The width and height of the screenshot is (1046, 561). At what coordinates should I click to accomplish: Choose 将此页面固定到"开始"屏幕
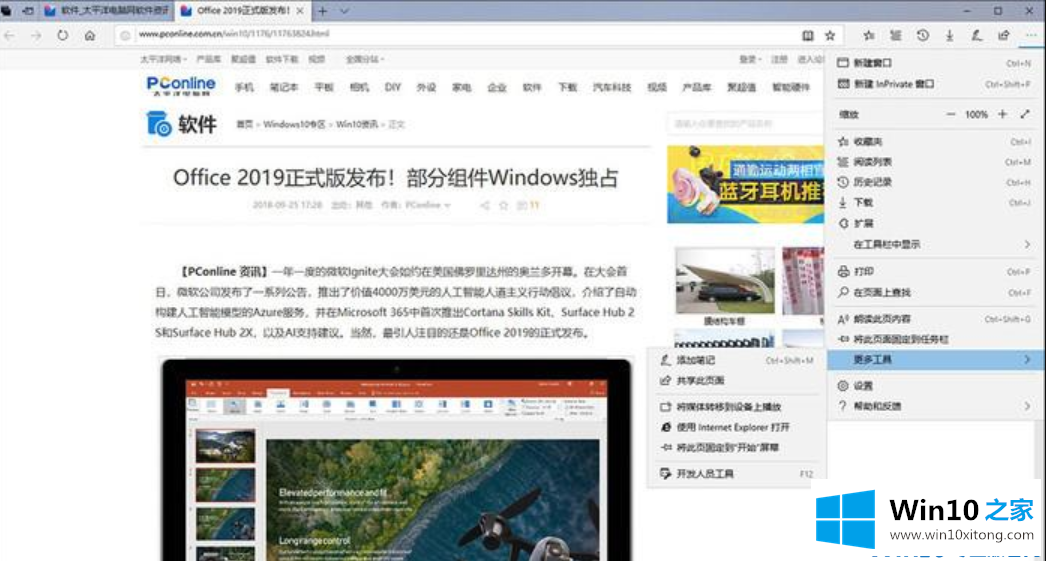[735, 448]
